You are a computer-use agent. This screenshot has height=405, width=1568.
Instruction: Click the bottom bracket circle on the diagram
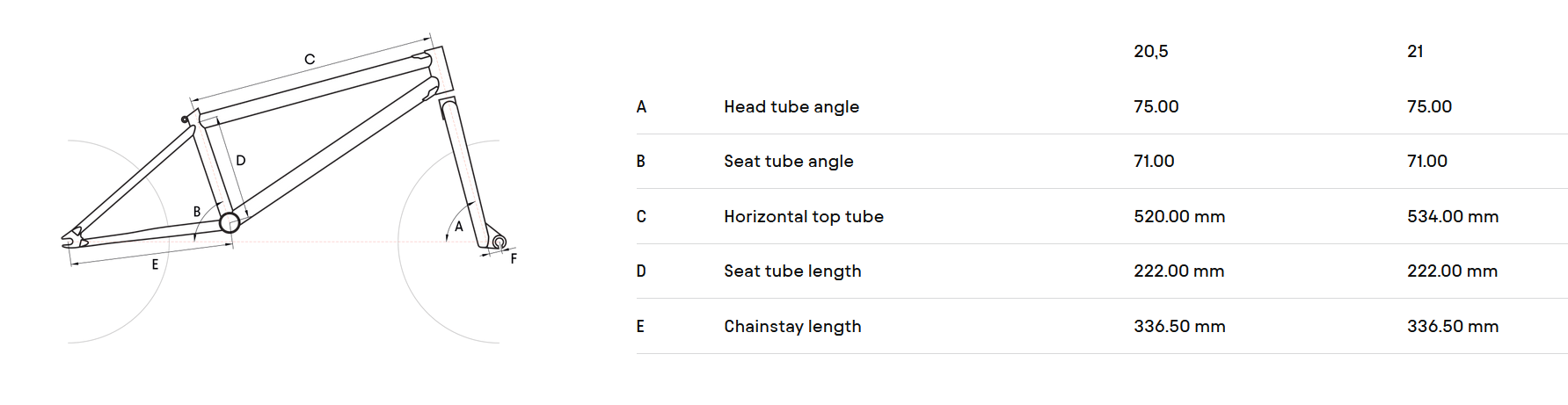click(x=230, y=222)
